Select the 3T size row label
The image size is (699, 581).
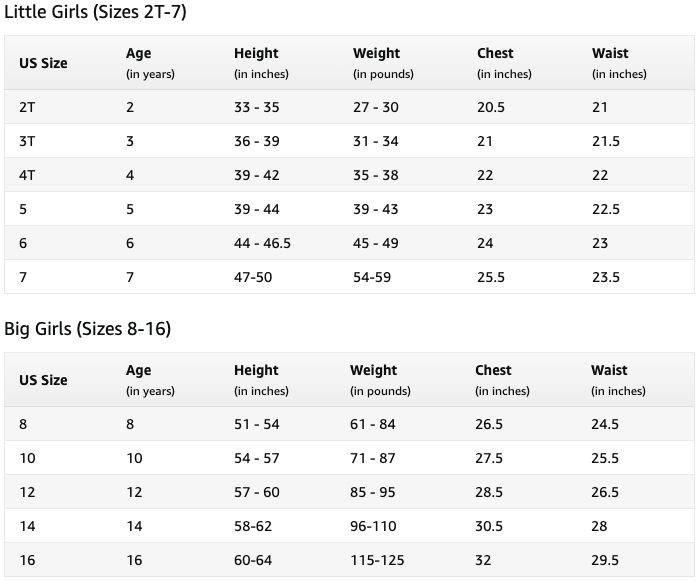[x=27, y=141]
